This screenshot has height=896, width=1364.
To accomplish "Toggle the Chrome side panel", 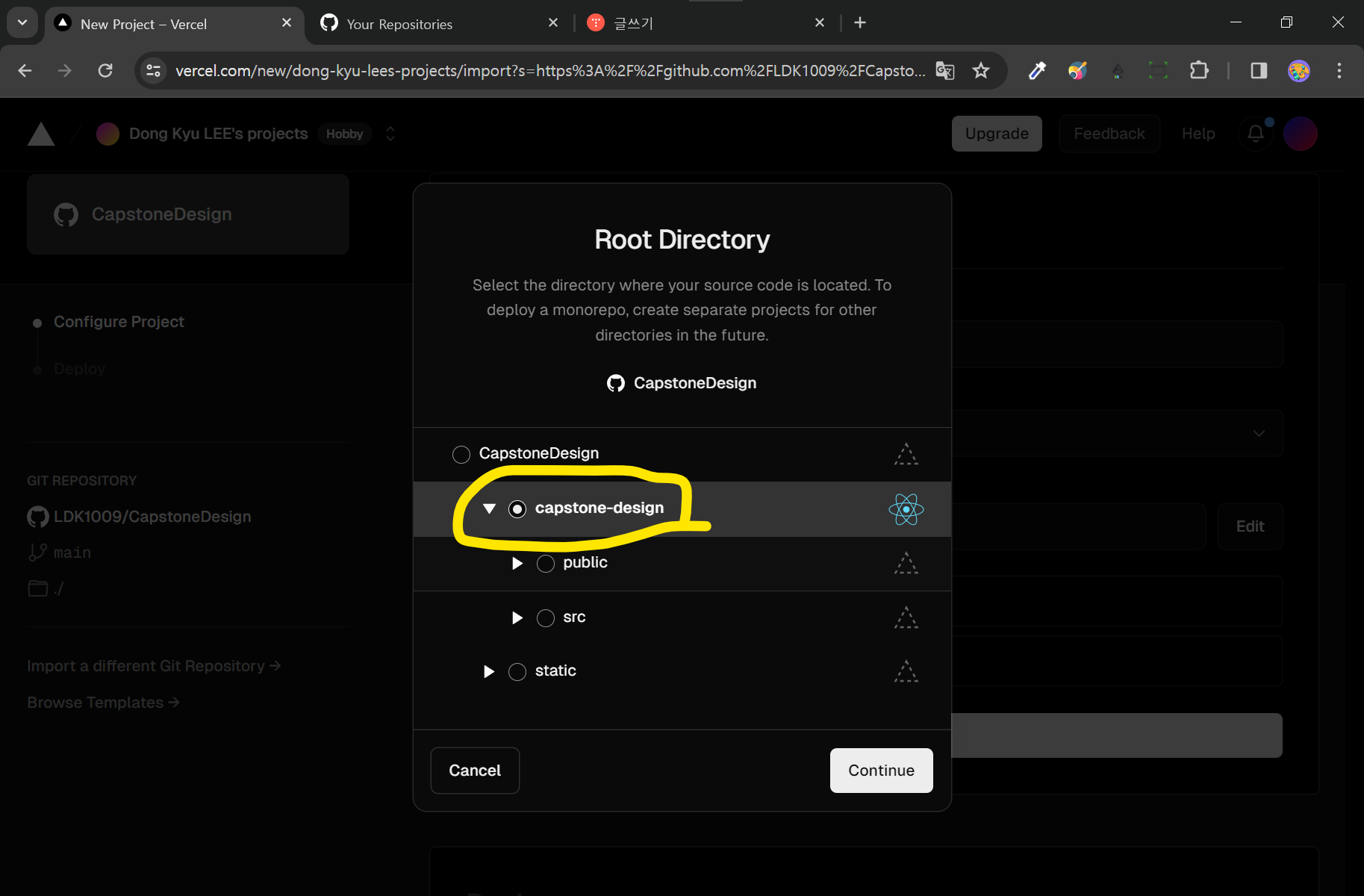I will point(1259,71).
